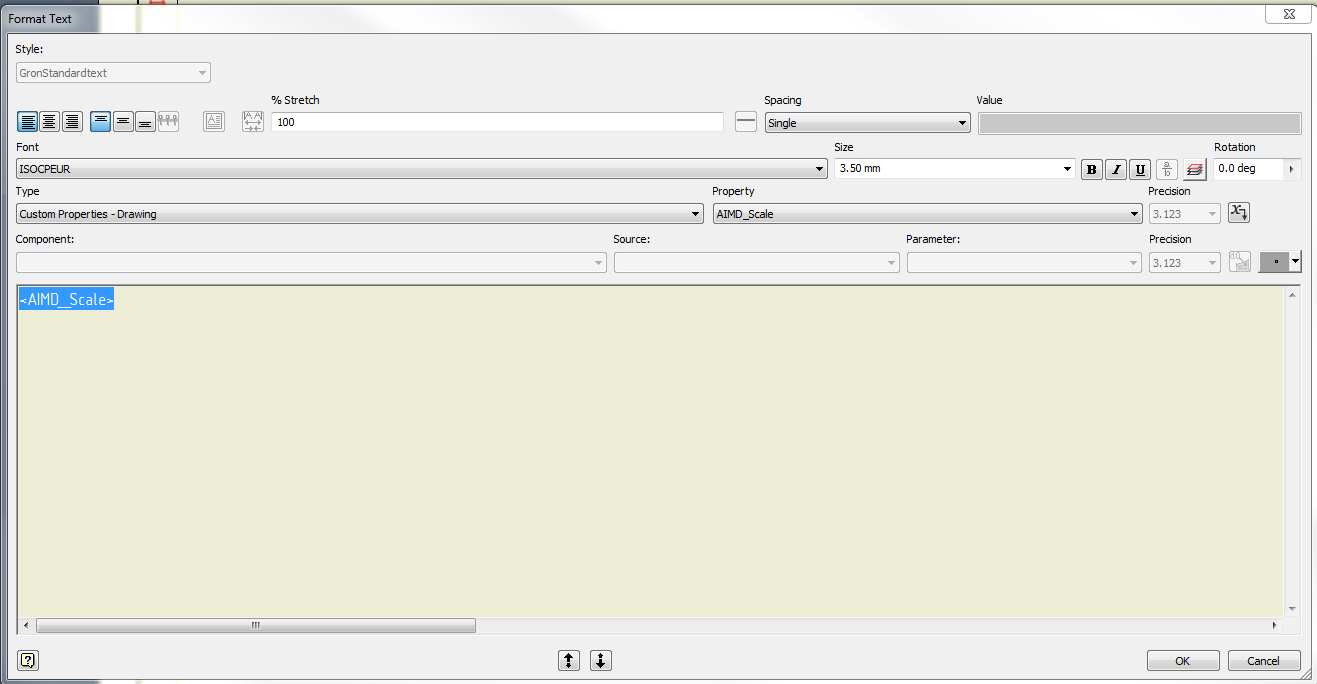Select left justification for the text
Screen dimensions: 1317x684
pyautogui.click(x=27, y=122)
